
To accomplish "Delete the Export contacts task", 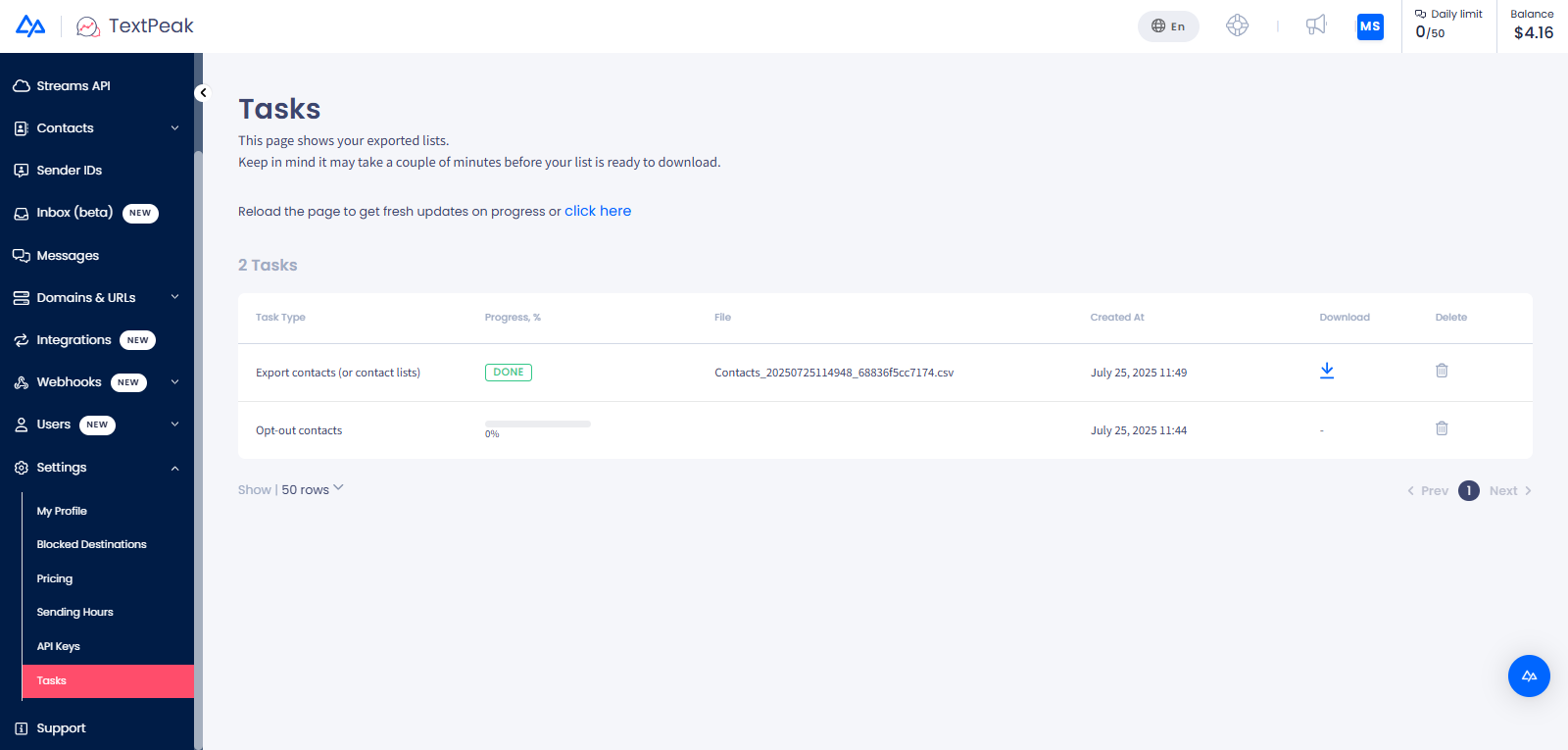I will tap(1442, 371).
